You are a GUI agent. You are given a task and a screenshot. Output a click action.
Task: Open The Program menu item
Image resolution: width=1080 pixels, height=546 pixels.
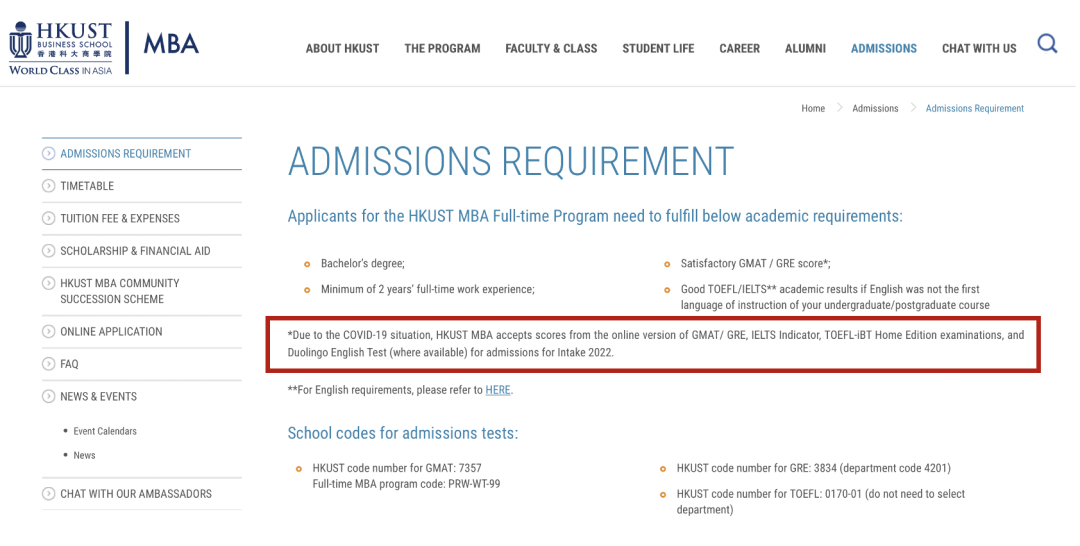pos(442,49)
